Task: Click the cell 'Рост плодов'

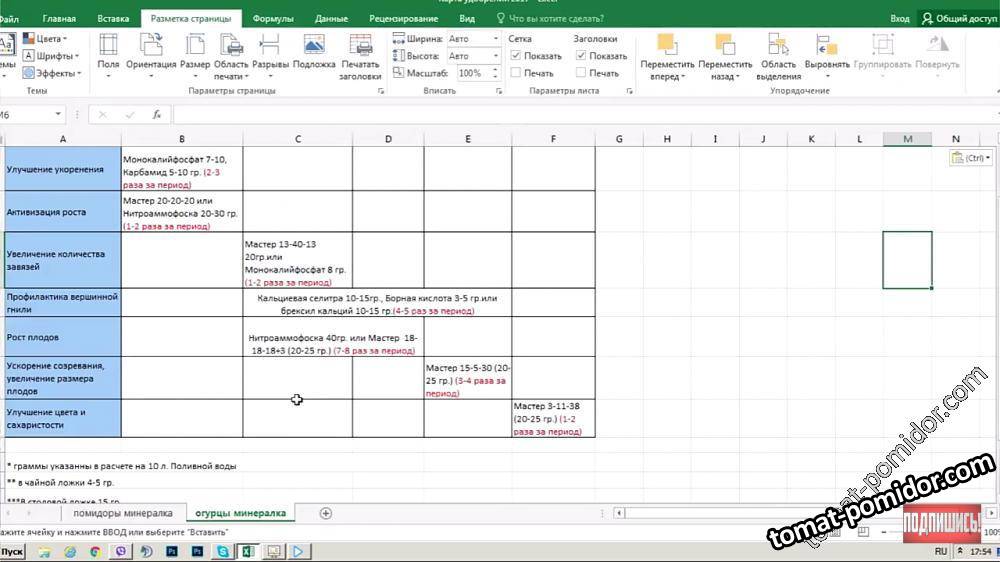Action: (x=62, y=337)
